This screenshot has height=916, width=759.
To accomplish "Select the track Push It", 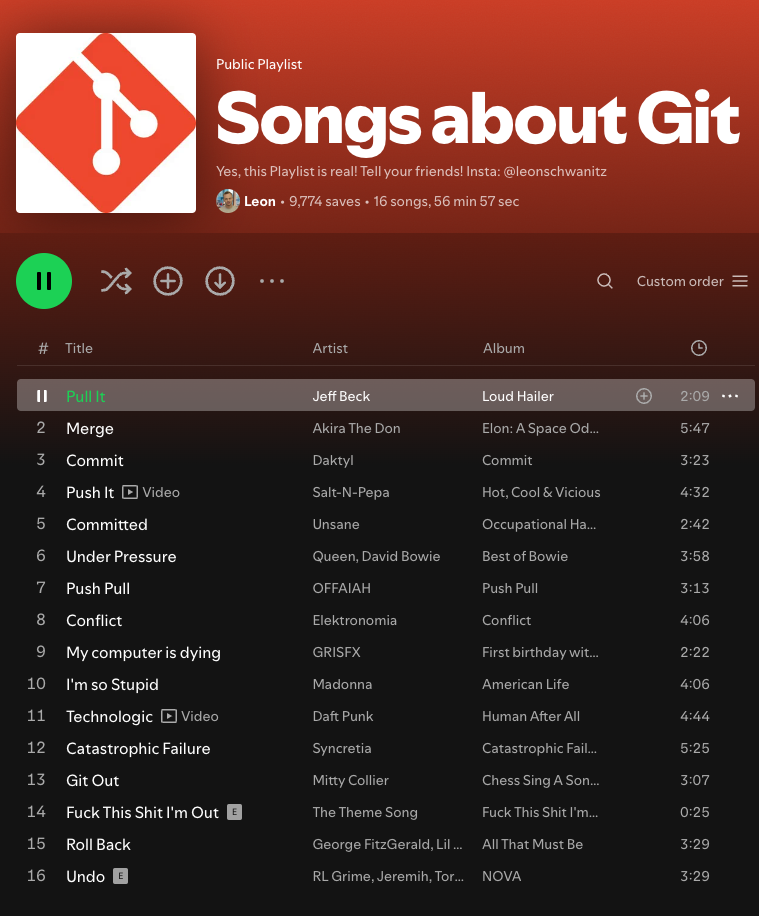I will tap(90, 492).
